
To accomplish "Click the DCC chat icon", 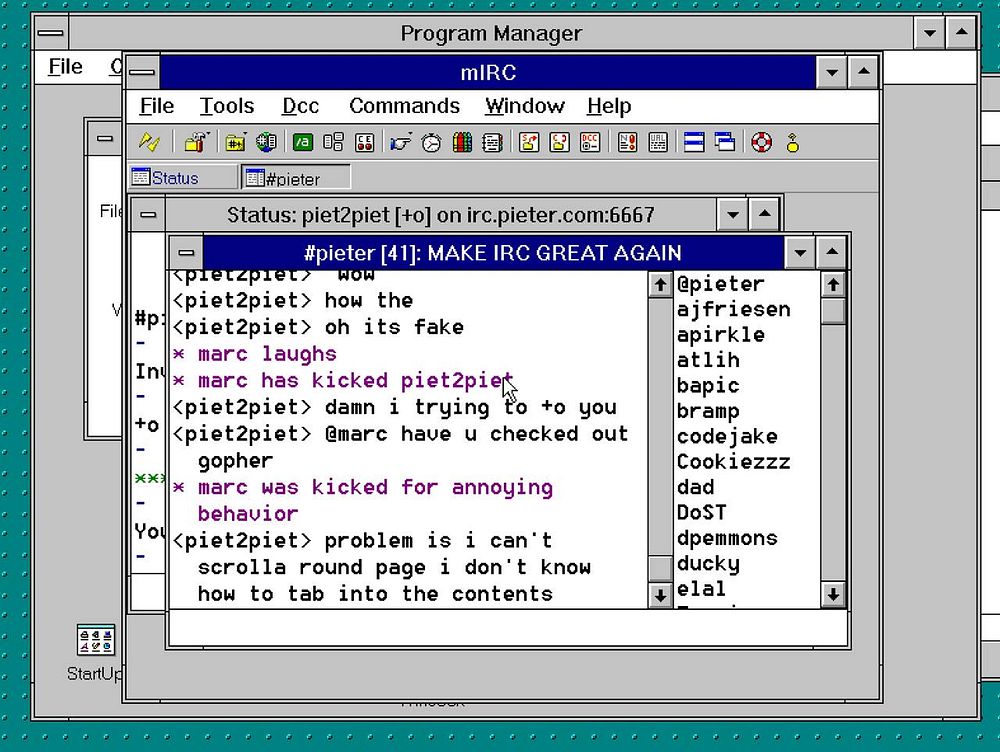I will click(559, 142).
